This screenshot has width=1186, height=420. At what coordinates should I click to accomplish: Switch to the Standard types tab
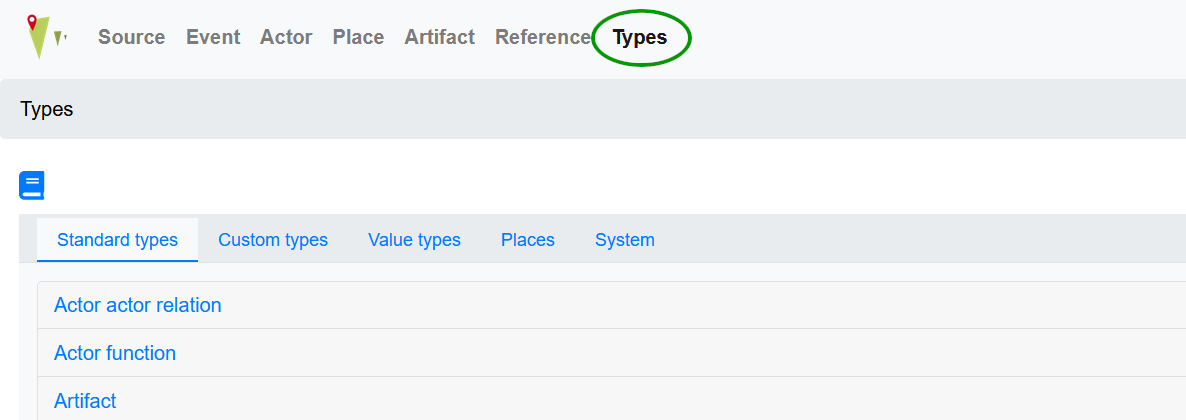point(117,240)
